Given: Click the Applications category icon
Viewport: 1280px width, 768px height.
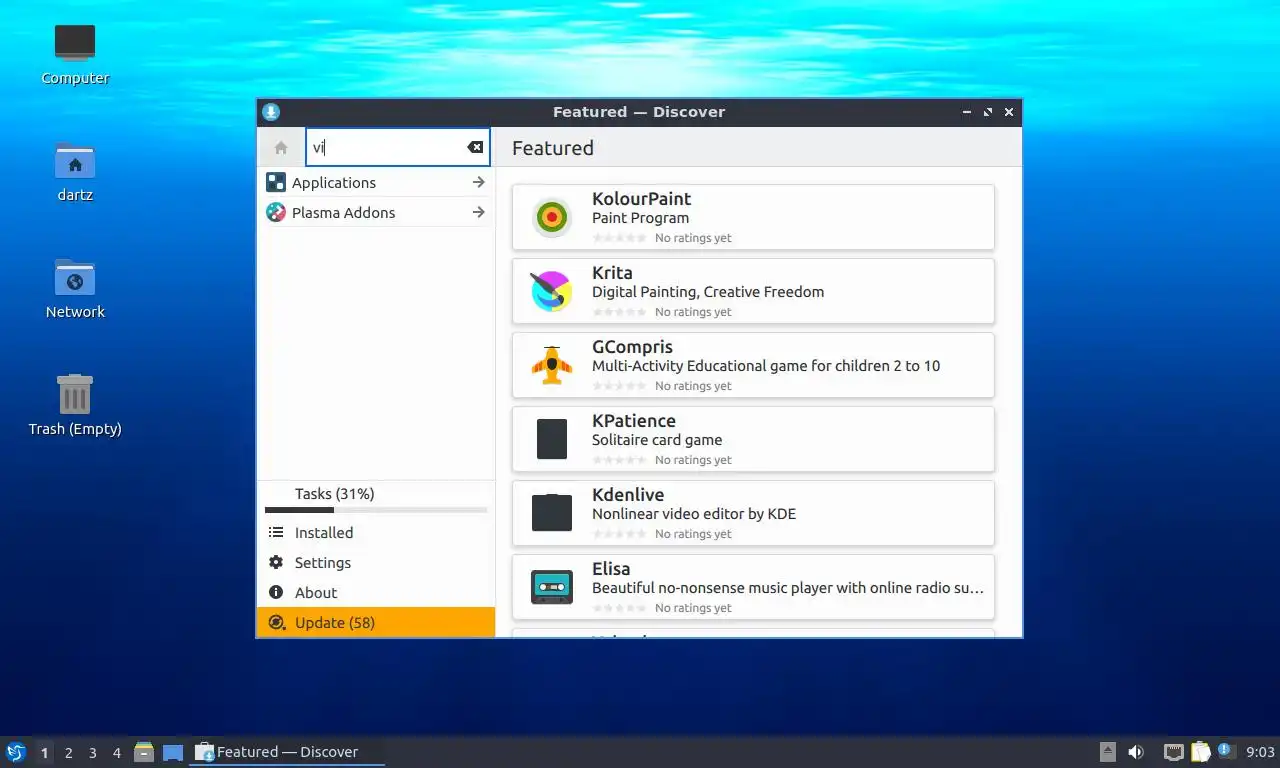Looking at the screenshot, I should [x=276, y=183].
